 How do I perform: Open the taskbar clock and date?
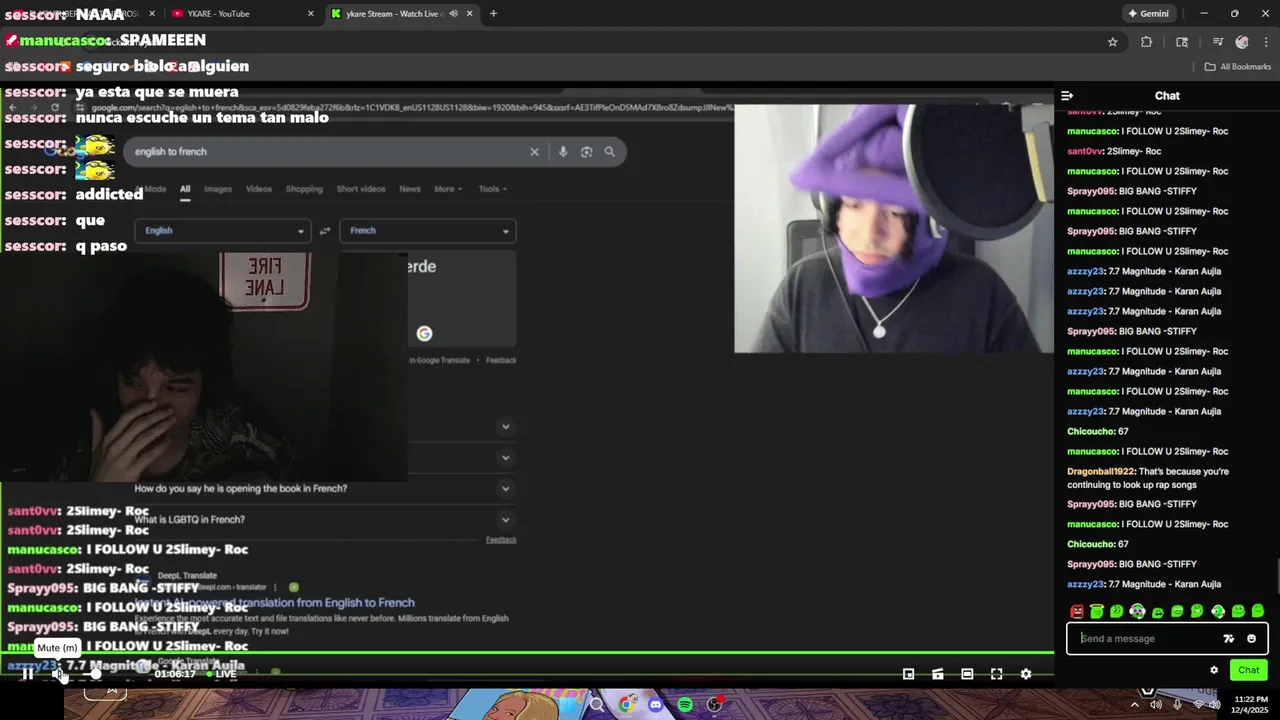point(1251,705)
